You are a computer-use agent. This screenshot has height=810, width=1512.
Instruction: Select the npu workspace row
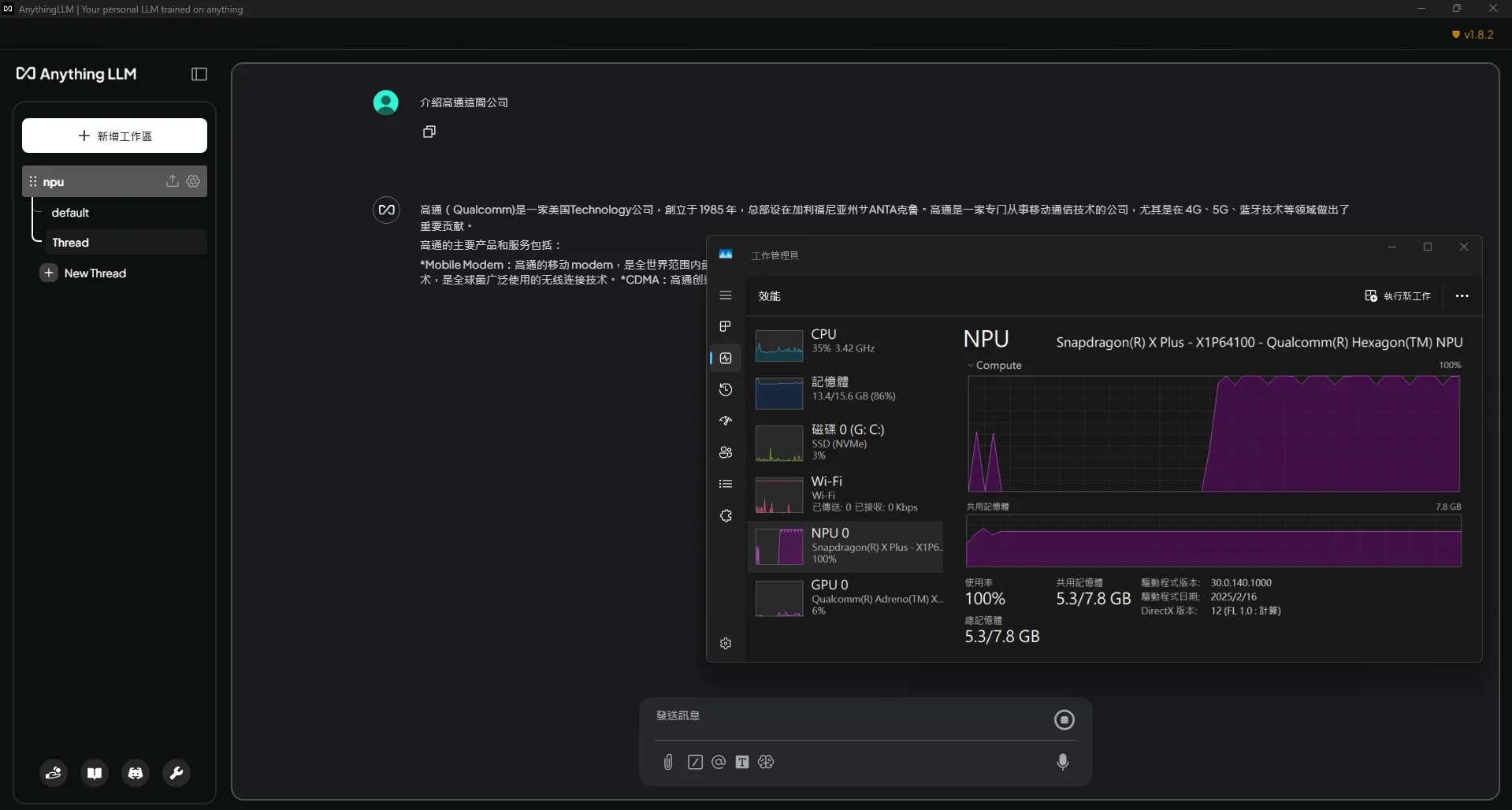pyautogui.click(x=114, y=181)
